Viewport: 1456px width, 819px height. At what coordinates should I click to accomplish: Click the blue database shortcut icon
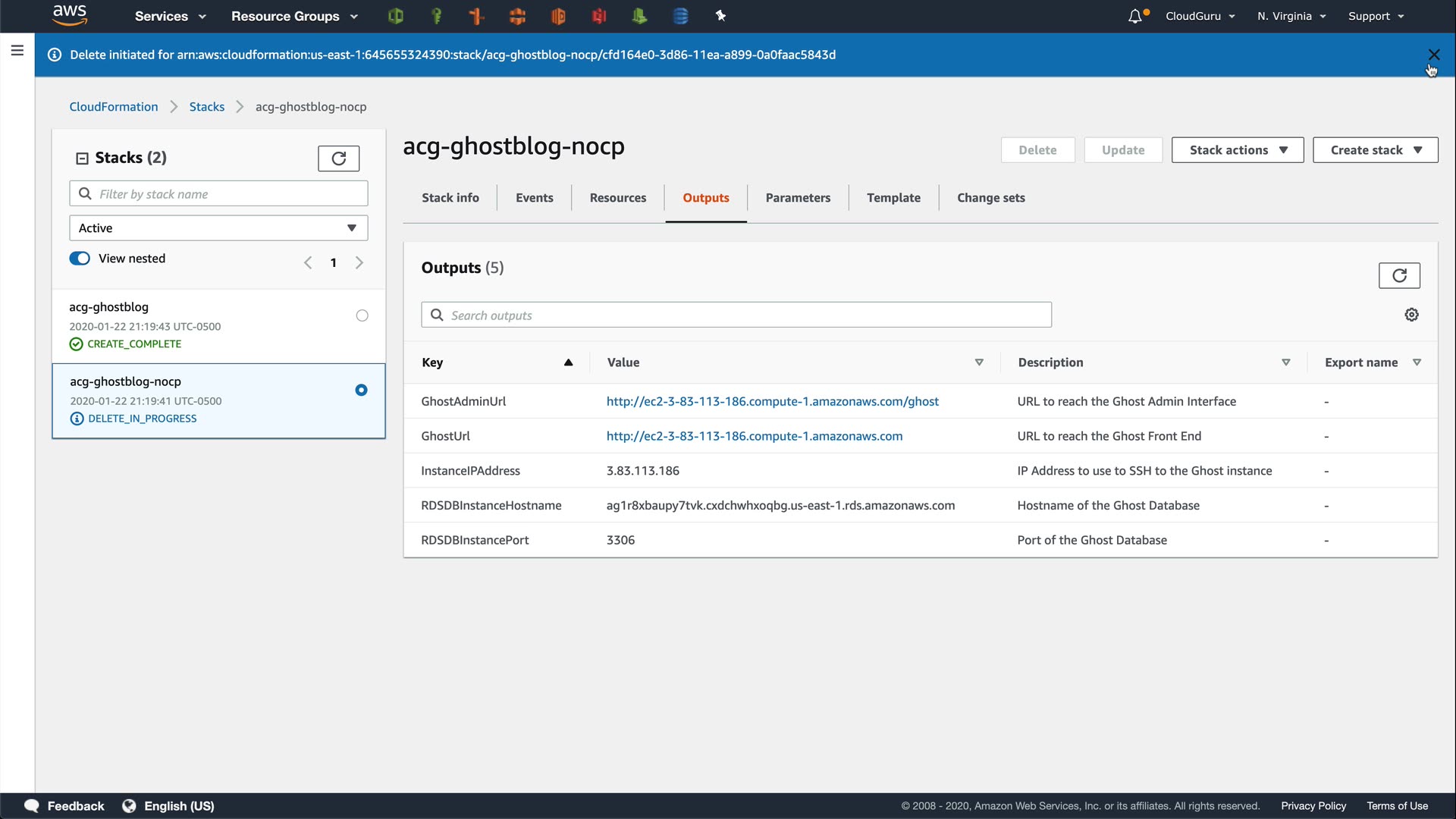pos(680,16)
